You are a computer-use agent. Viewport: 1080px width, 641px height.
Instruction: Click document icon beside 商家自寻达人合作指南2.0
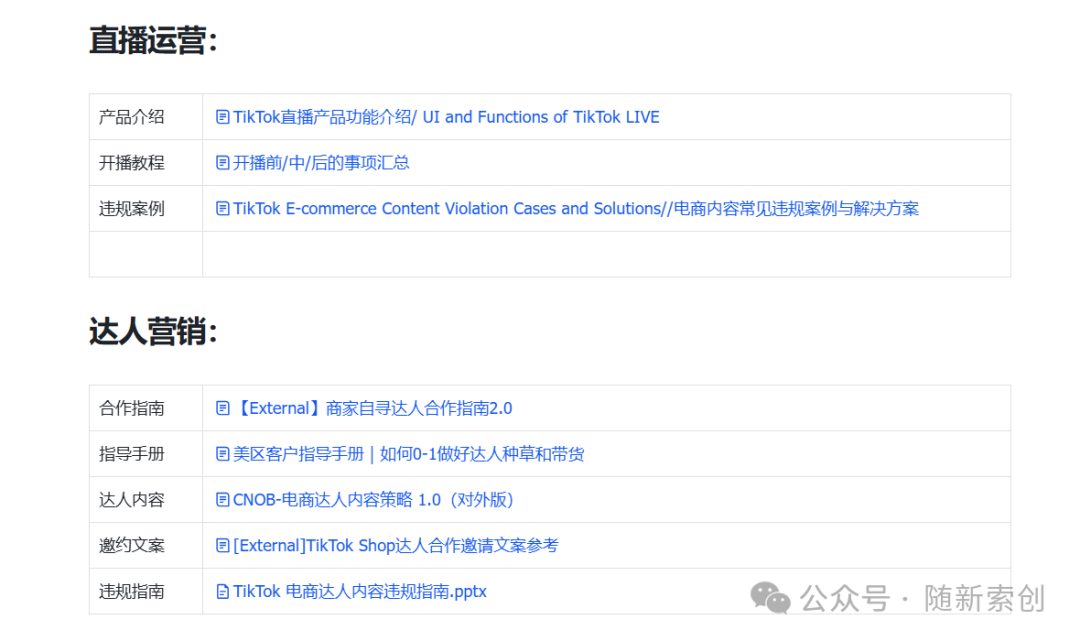(222, 408)
